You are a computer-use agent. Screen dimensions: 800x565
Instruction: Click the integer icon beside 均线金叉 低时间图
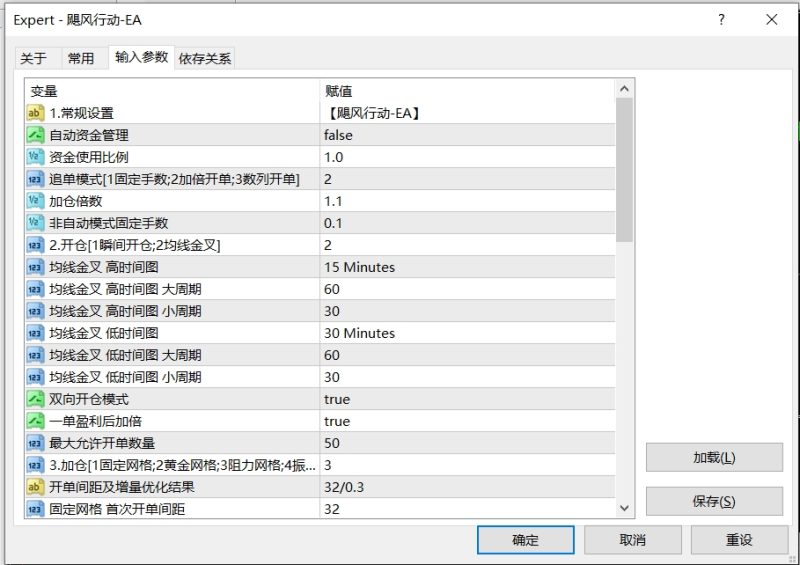pyautogui.click(x=35, y=333)
